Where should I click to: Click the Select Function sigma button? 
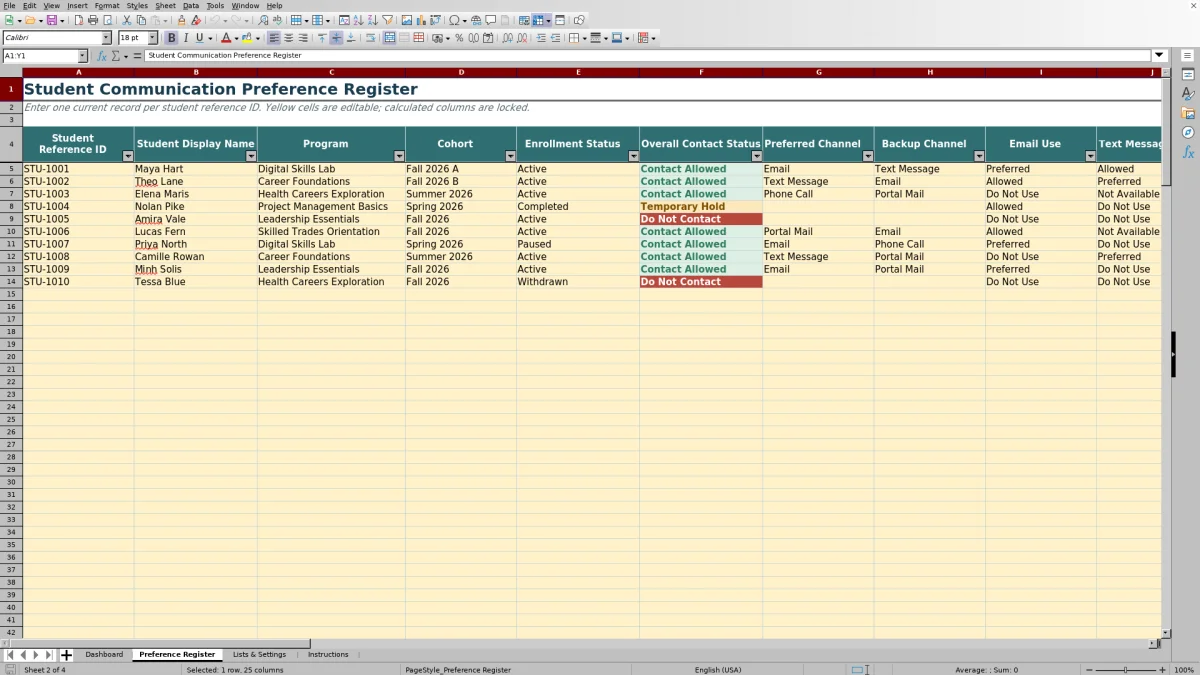(115, 56)
